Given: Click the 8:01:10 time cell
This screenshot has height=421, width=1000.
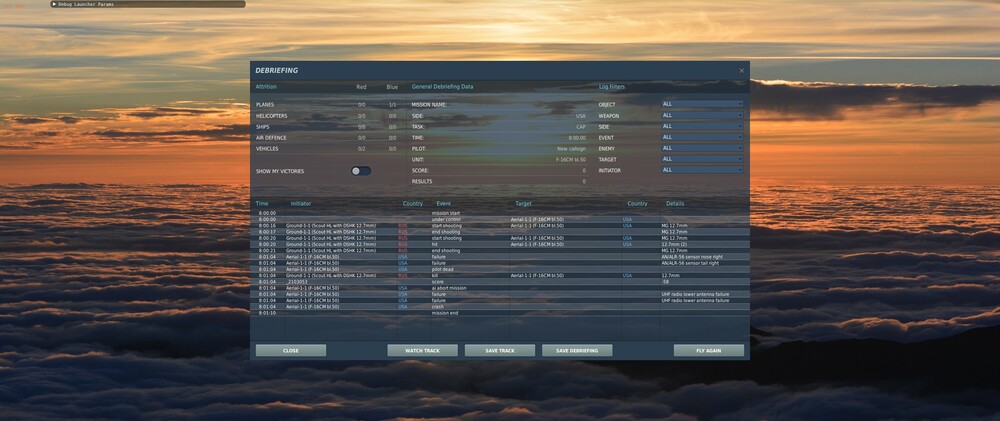Looking at the screenshot, I should click(267, 313).
